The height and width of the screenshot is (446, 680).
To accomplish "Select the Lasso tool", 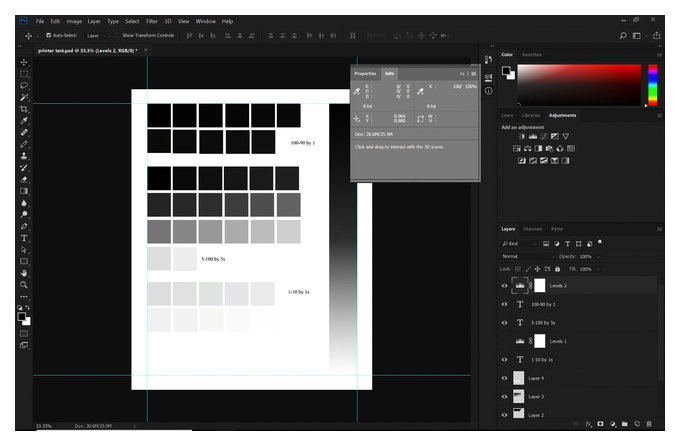I will pos(24,85).
